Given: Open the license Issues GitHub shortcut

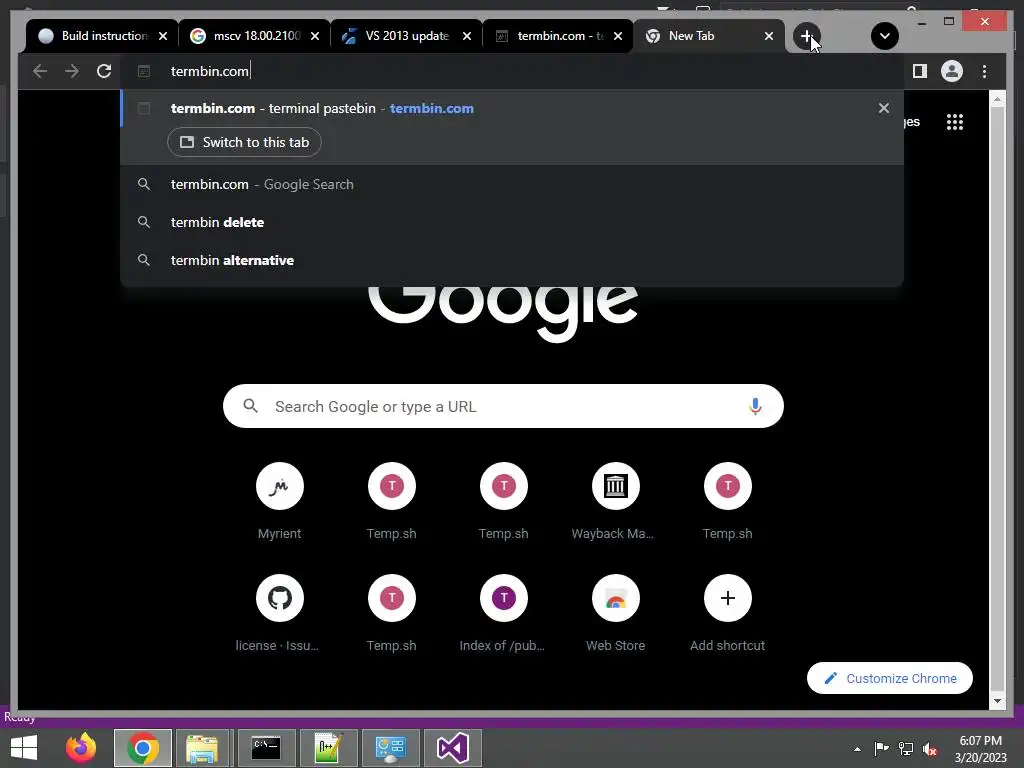Looking at the screenshot, I should 280,613.
